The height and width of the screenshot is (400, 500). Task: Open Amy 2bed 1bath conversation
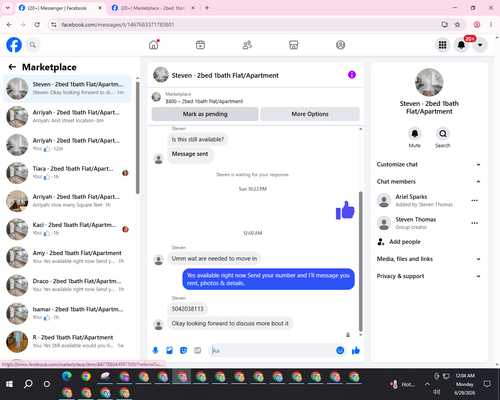(x=67, y=257)
